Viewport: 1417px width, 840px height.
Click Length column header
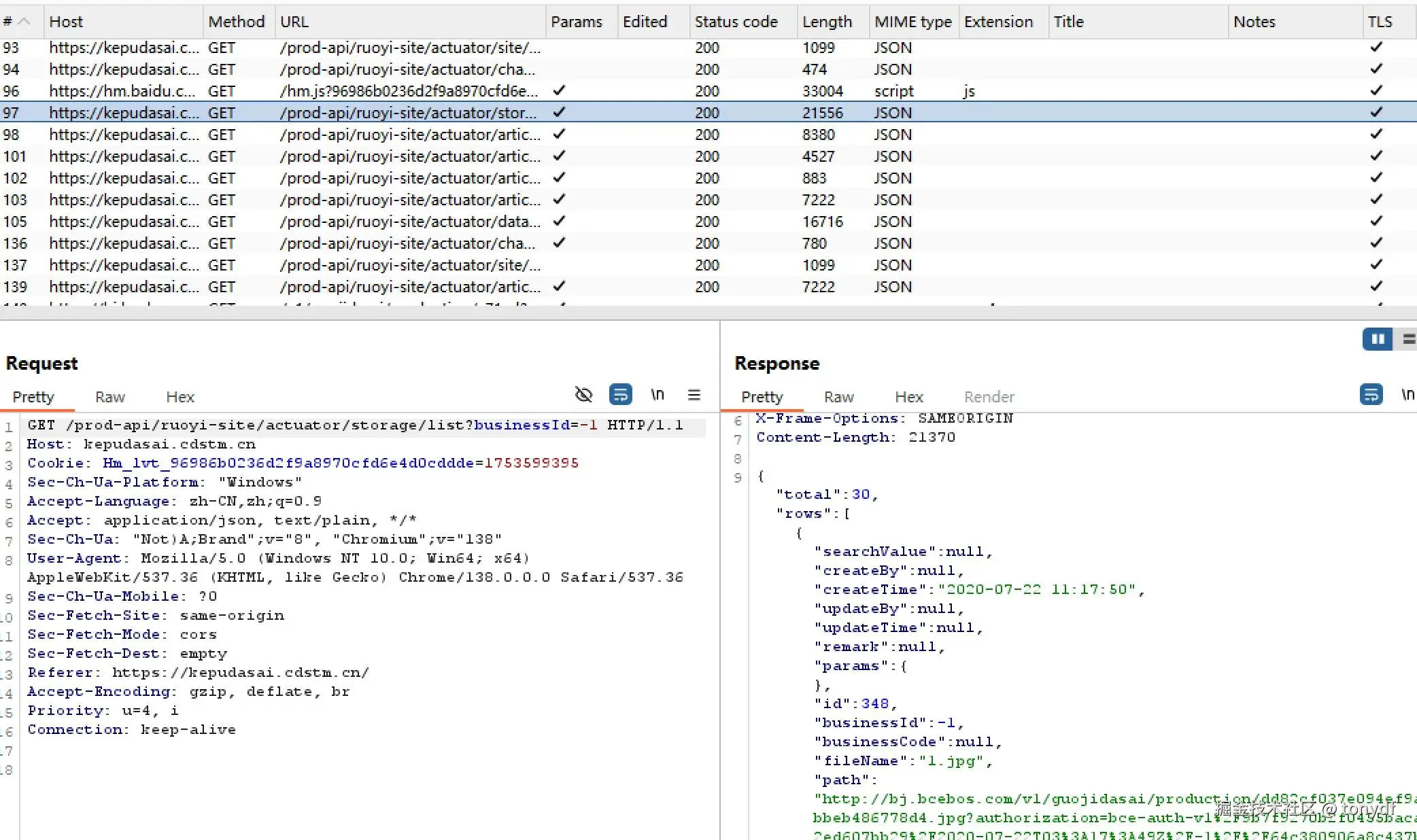827,22
